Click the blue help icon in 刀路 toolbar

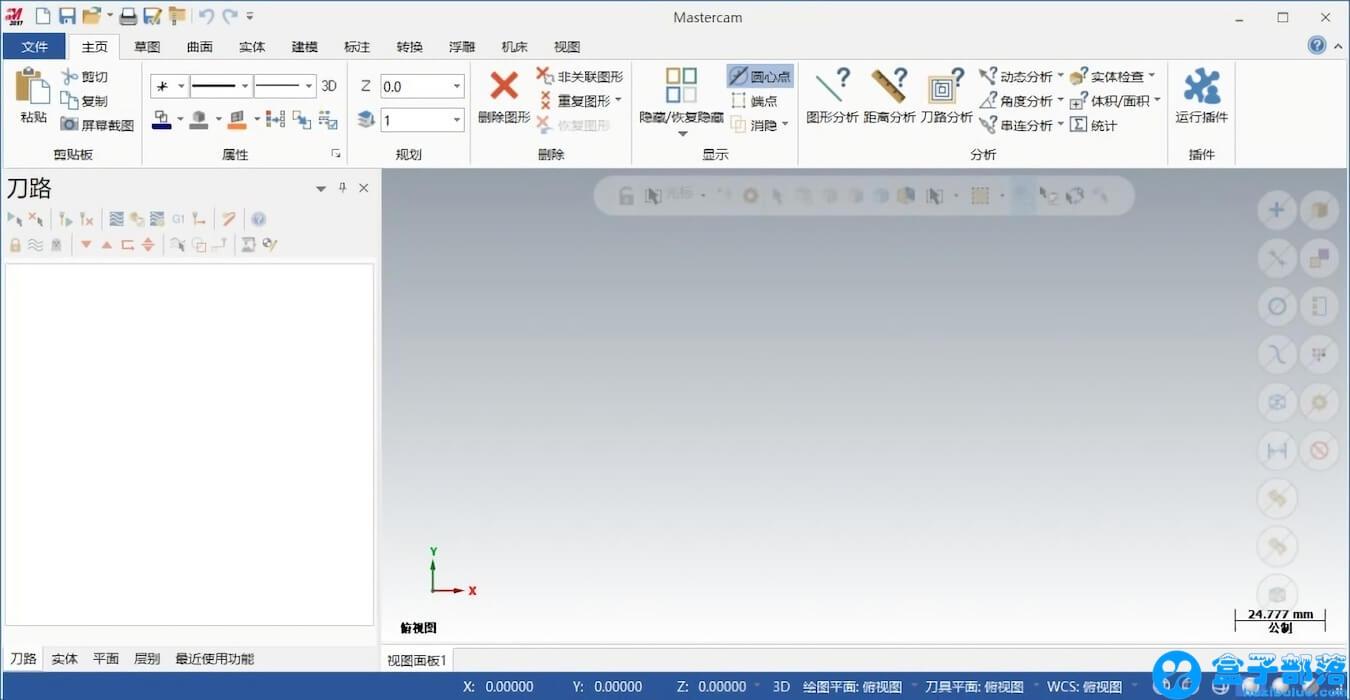[x=258, y=219]
